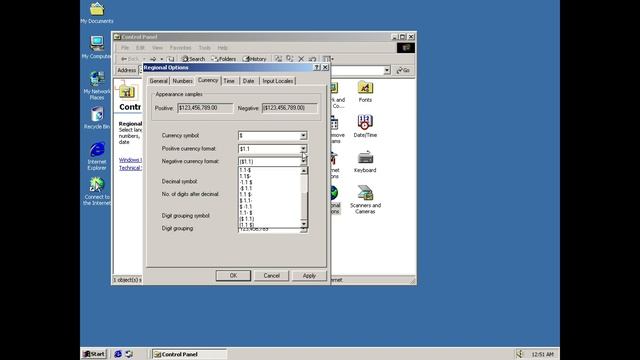Click the Technical link in Control Panel sidebar

tap(130, 168)
